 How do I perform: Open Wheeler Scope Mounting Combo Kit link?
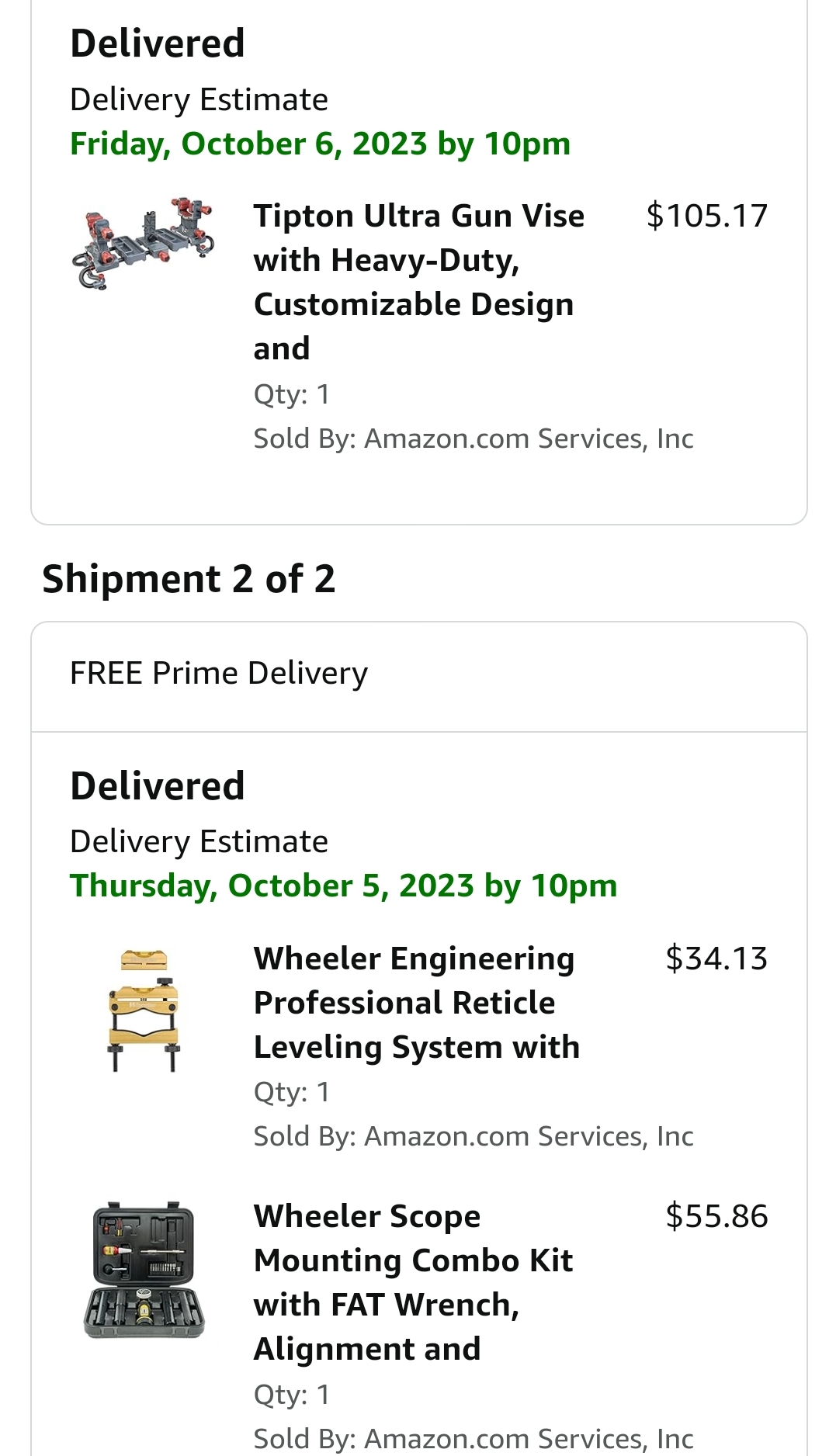tap(413, 1282)
